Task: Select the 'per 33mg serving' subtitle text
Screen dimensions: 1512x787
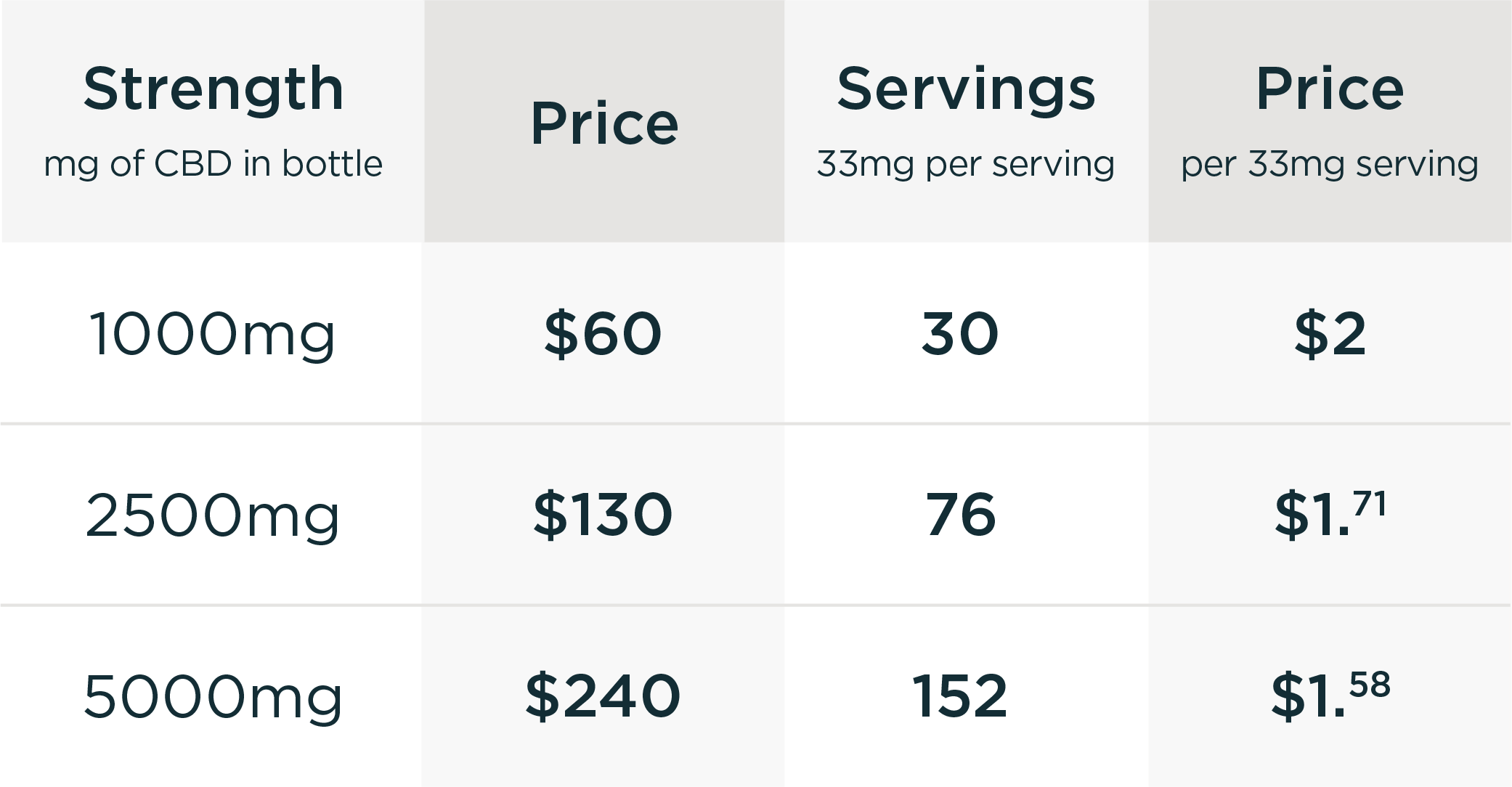Action: [x=1330, y=164]
